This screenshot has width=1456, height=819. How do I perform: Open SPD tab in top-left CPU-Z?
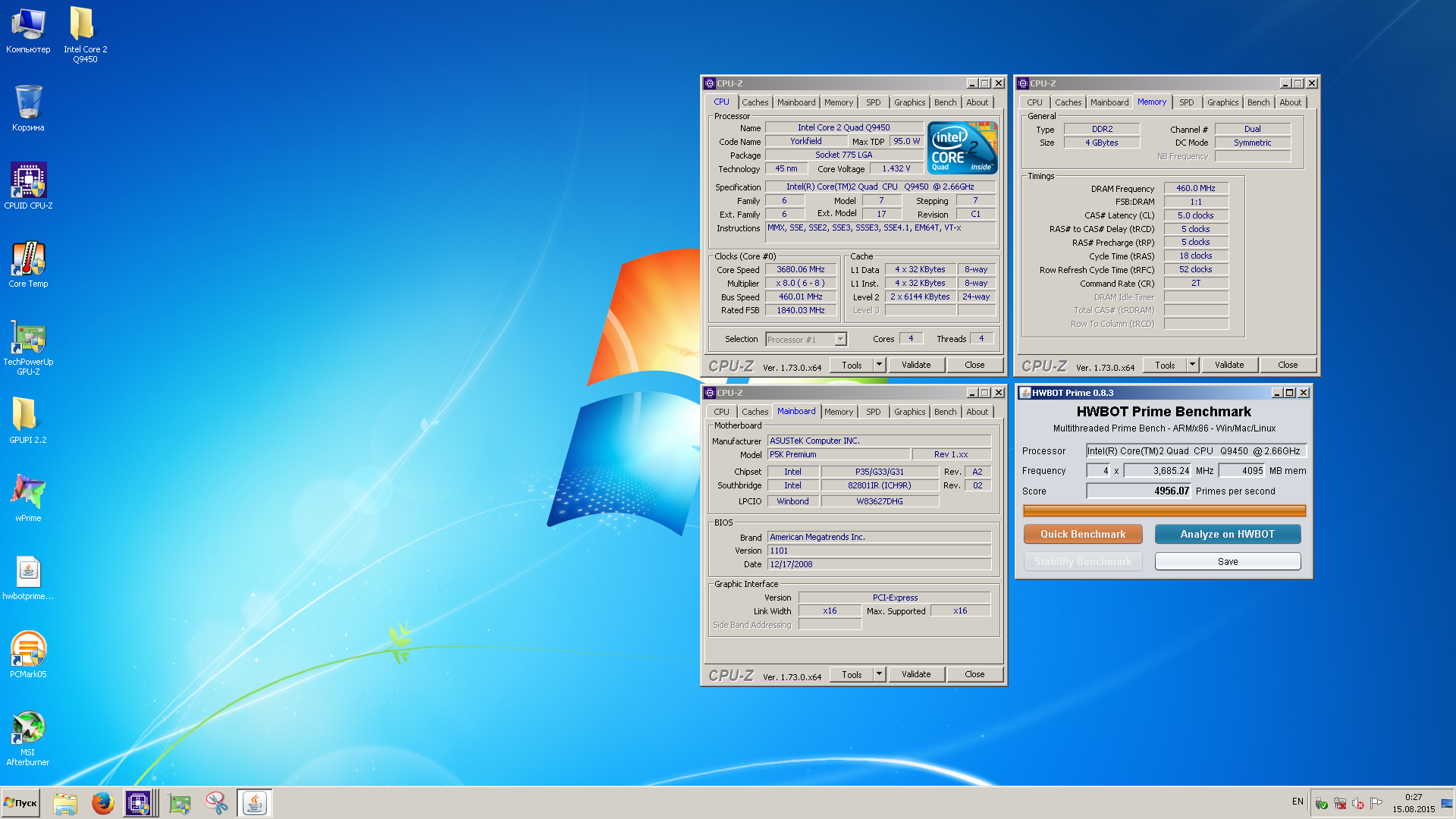pos(874,102)
